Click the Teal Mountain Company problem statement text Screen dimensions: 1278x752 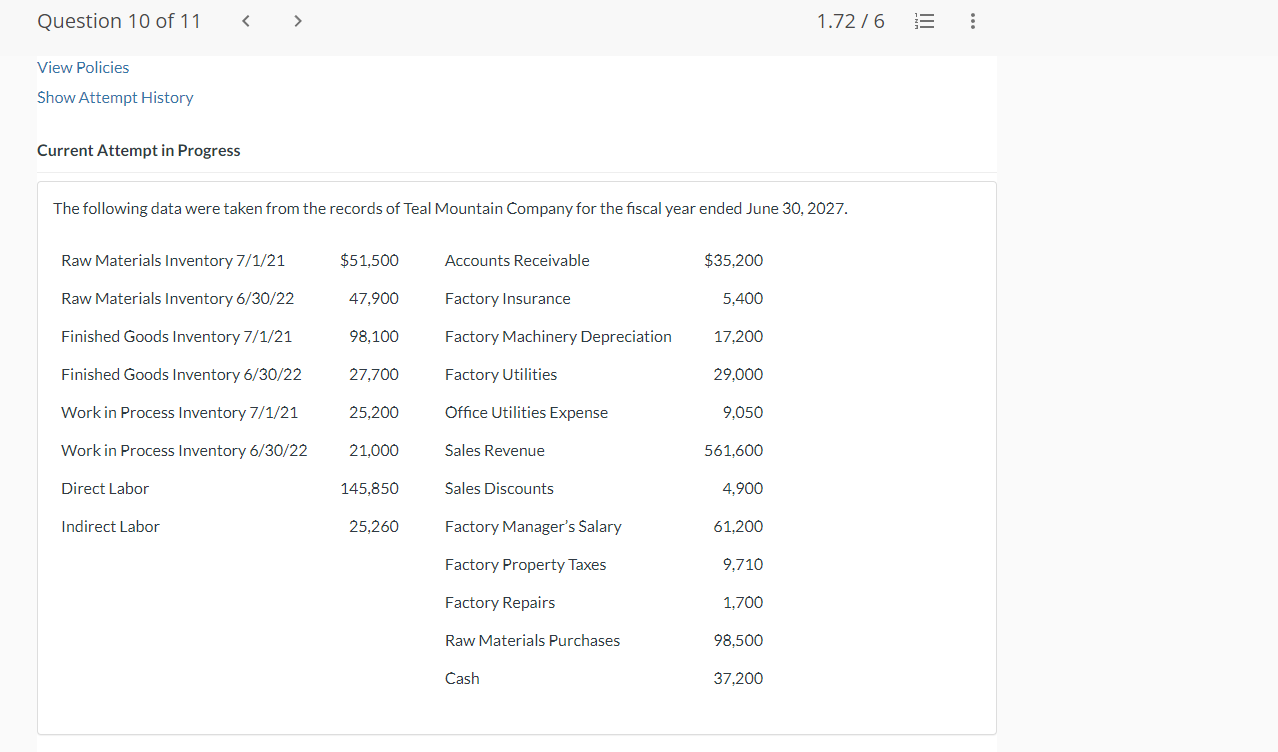click(450, 208)
